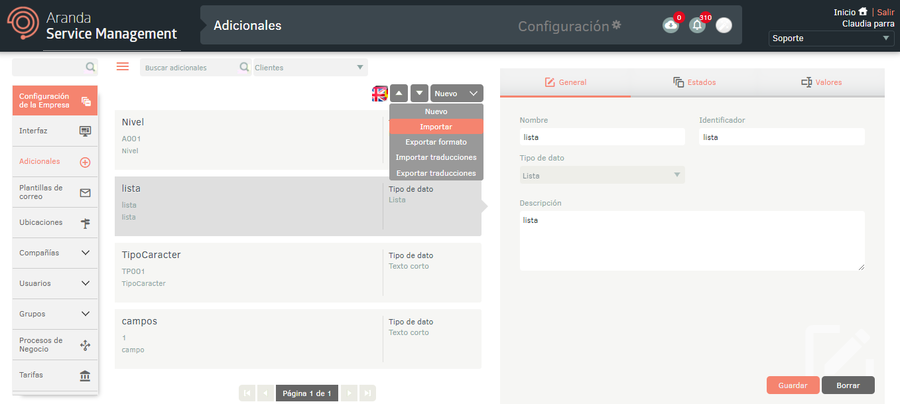
Task: Choose Exportar traducciones menu option
Action: [x=435, y=173]
